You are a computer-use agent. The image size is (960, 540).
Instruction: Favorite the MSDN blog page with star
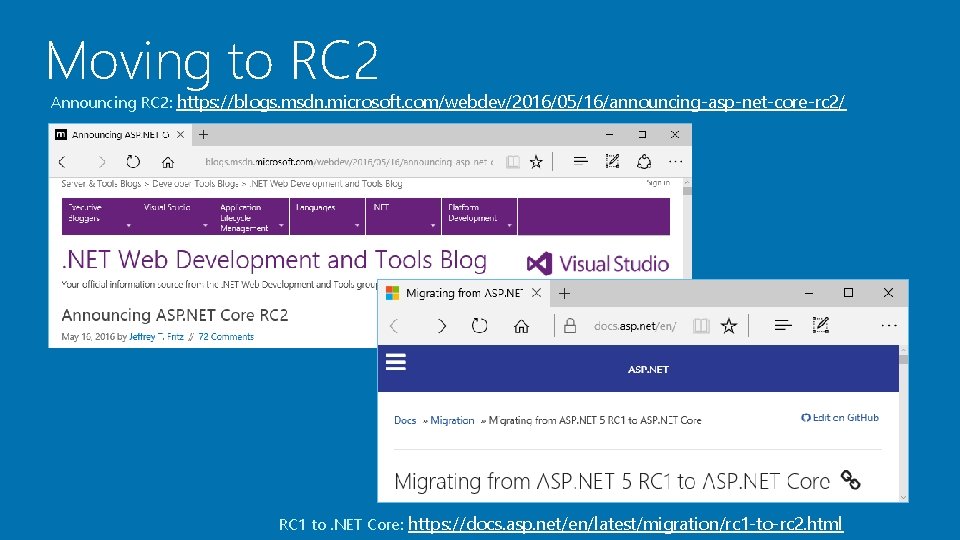536,162
